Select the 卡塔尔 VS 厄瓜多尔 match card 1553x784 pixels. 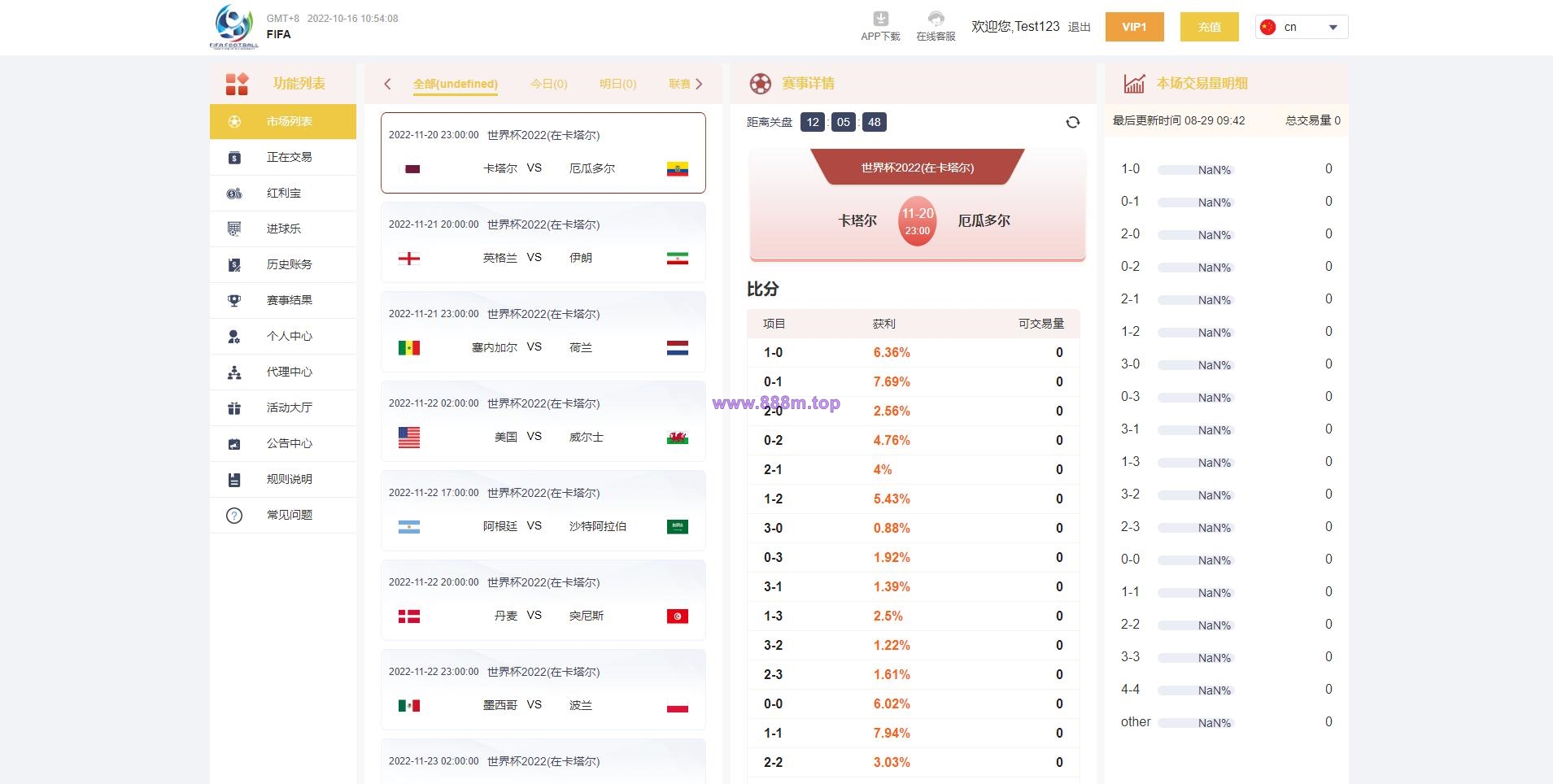tap(543, 153)
